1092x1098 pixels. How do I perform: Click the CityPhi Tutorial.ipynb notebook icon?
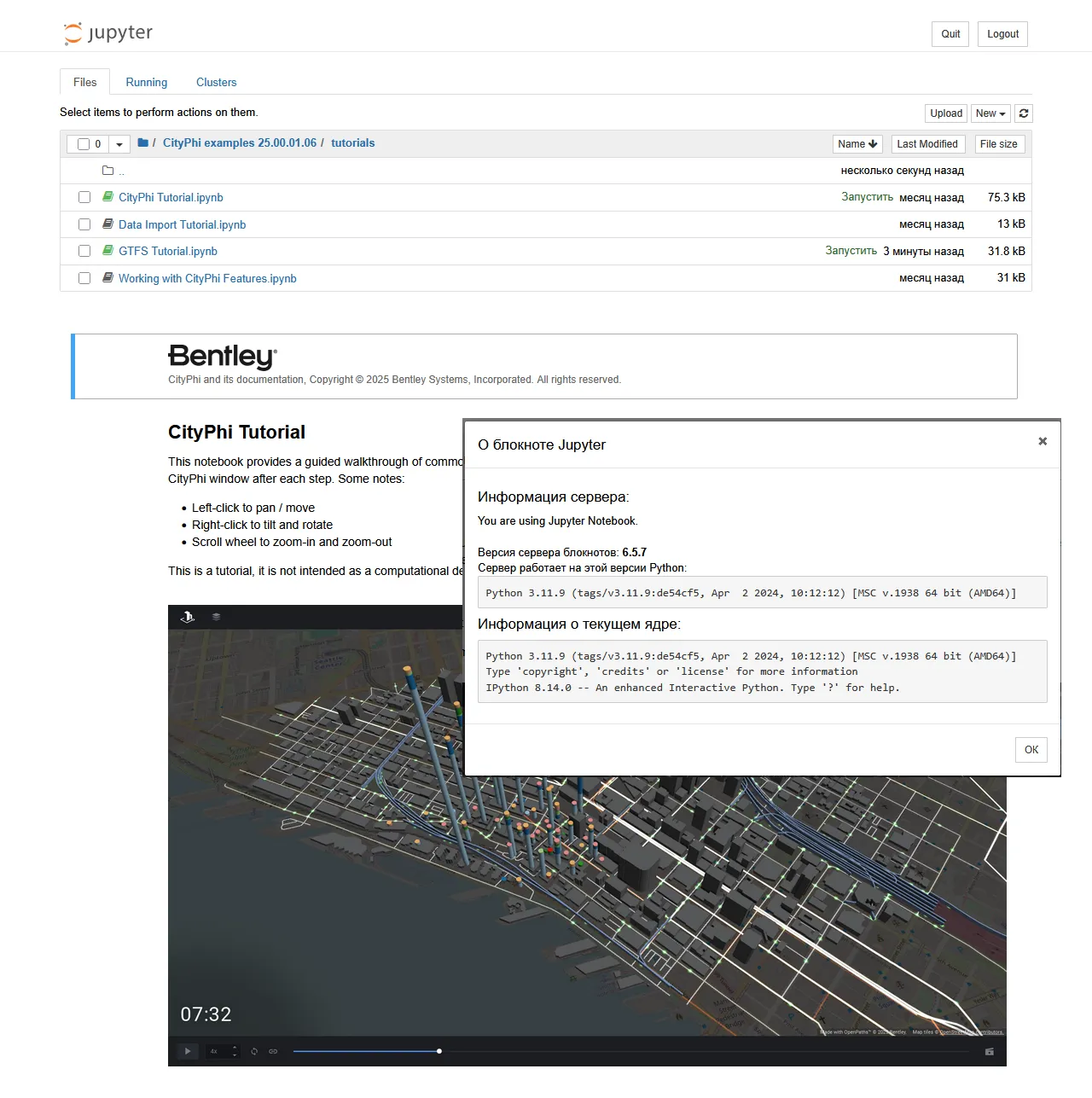[x=107, y=197]
